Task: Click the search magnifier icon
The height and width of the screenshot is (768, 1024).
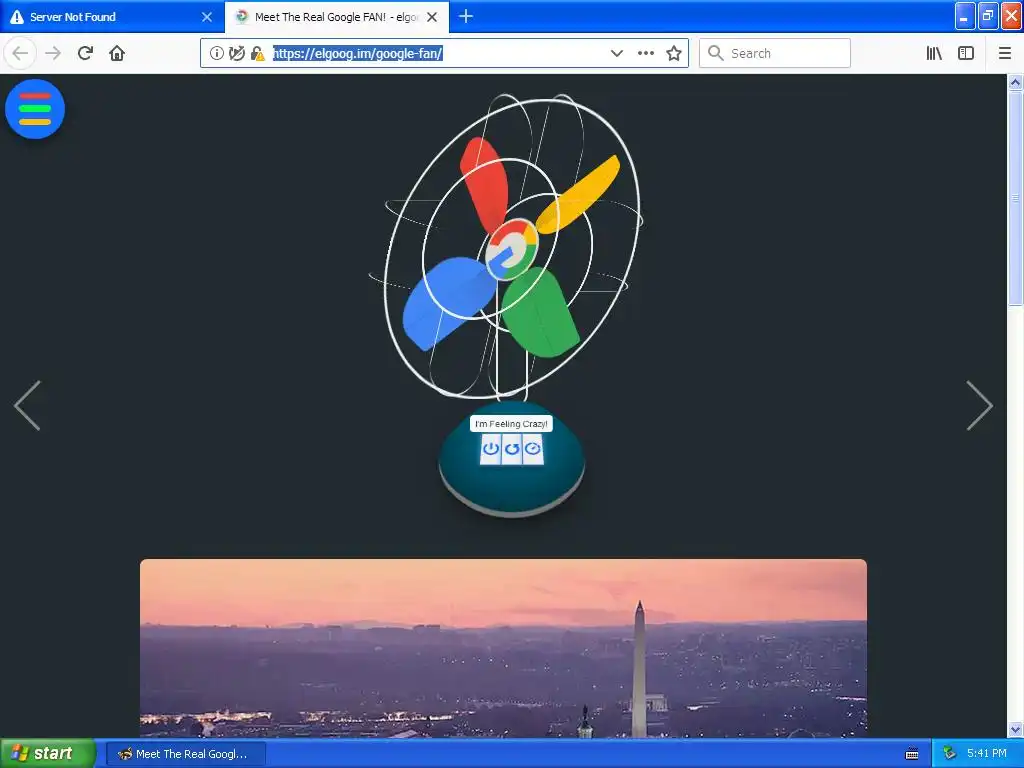Action: (x=716, y=53)
